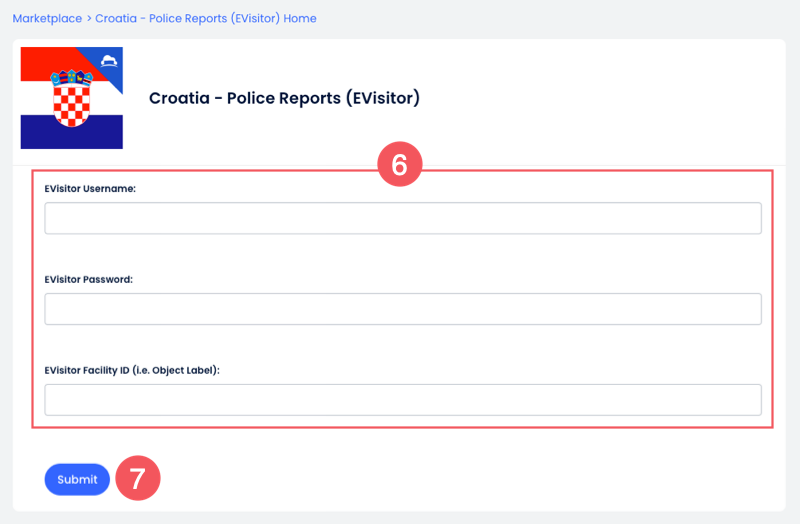Screen dimensions: 800x524
Task: Click the breadcrumb arrow separator after Marketplace
Action: pyautogui.click(x=89, y=19)
